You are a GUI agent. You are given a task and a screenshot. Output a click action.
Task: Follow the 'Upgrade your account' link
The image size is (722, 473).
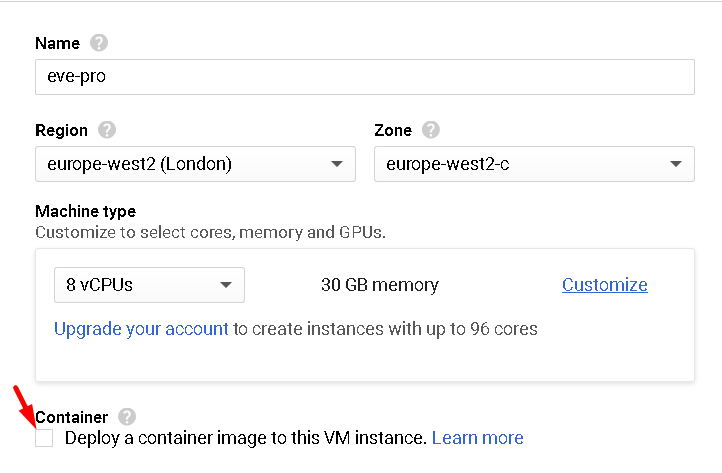pyautogui.click(x=141, y=329)
